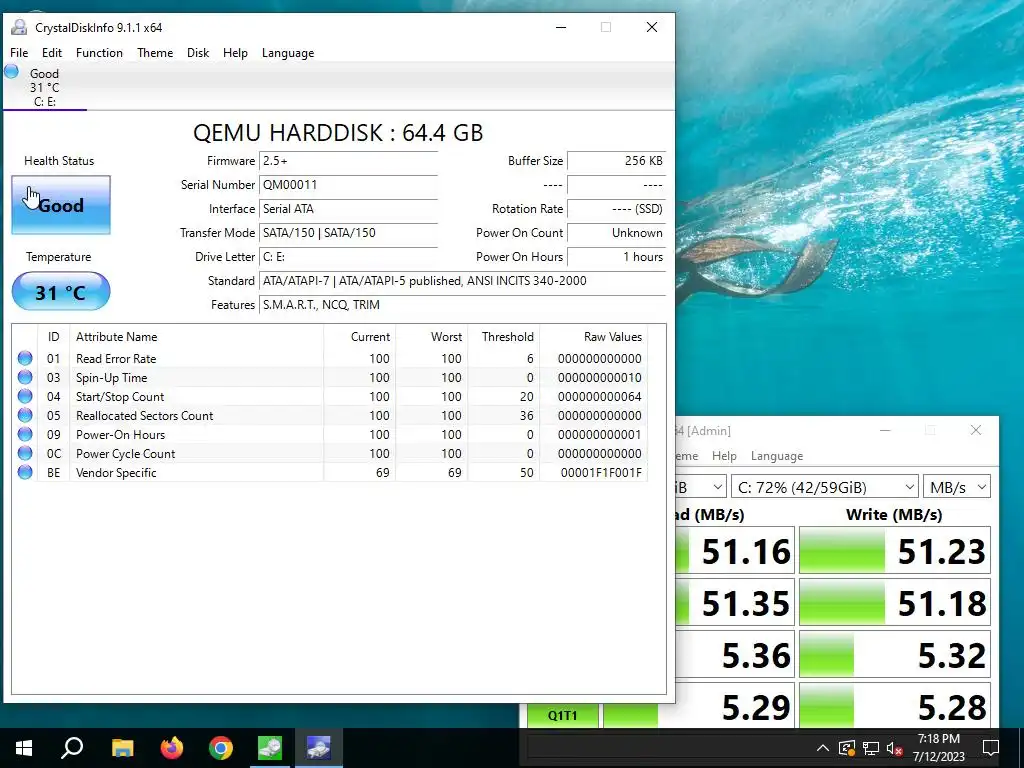Image resolution: width=1024 pixels, height=768 pixels.
Task: Click the Features field S.M.A.R.T., NCQ, TRIM
Action: click(x=462, y=305)
